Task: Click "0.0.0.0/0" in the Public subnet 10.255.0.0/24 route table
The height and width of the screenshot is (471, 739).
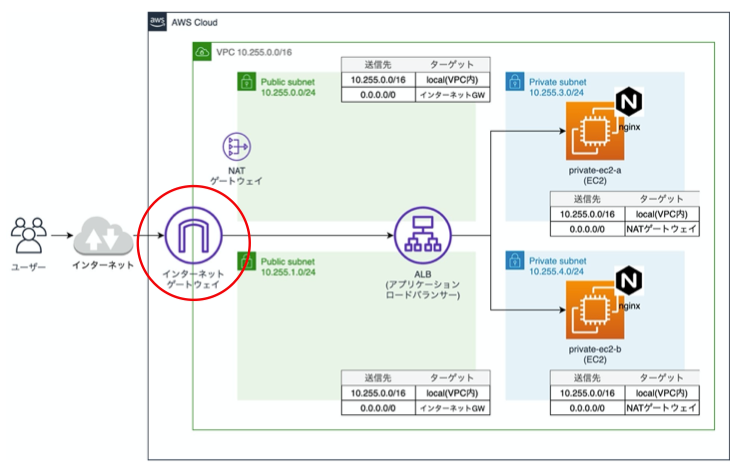Action: [378, 95]
